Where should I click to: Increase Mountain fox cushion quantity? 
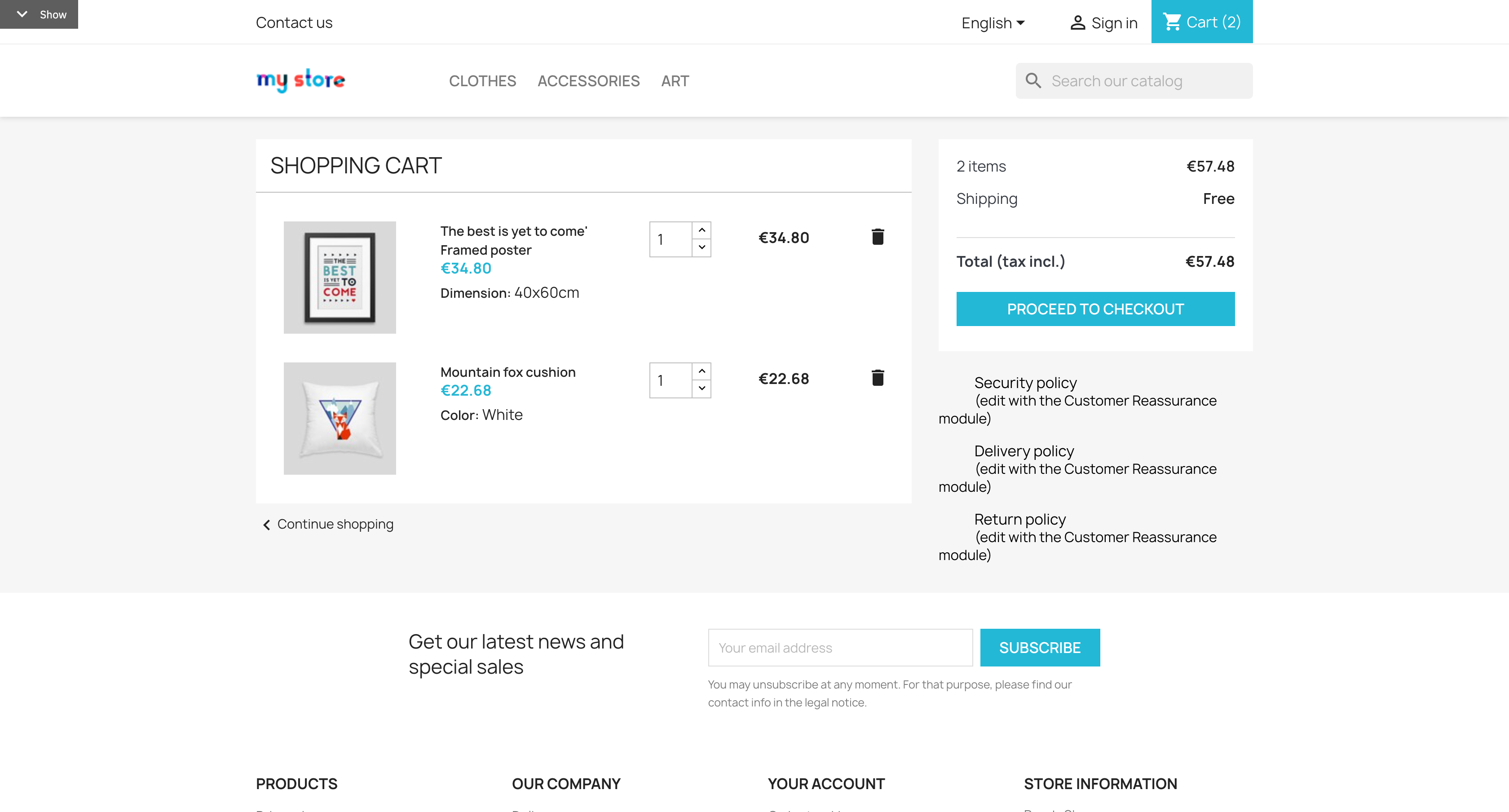pos(702,371)
